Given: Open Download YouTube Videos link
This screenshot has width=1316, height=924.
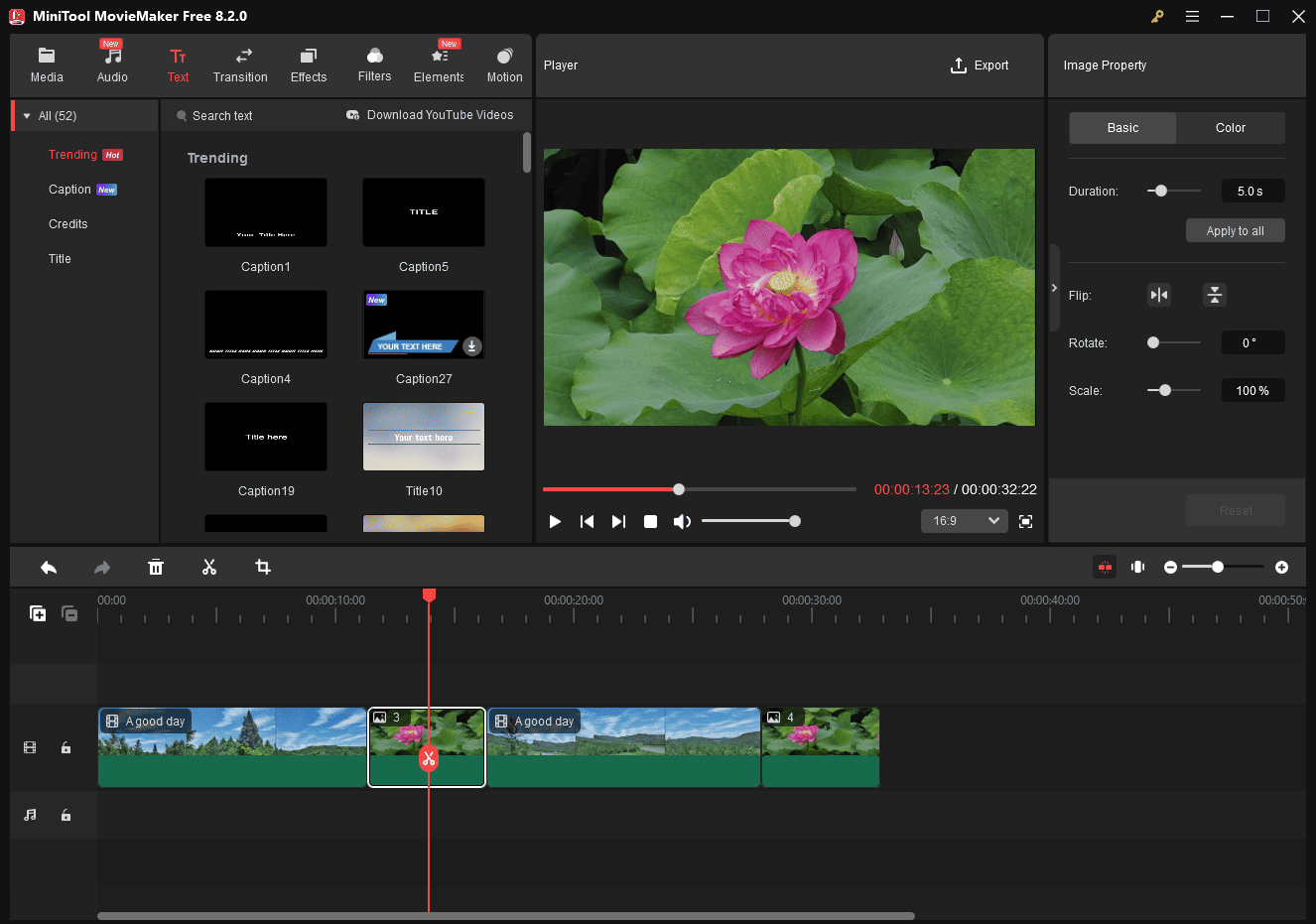Looking at the screenshot, I should point(430,115).
